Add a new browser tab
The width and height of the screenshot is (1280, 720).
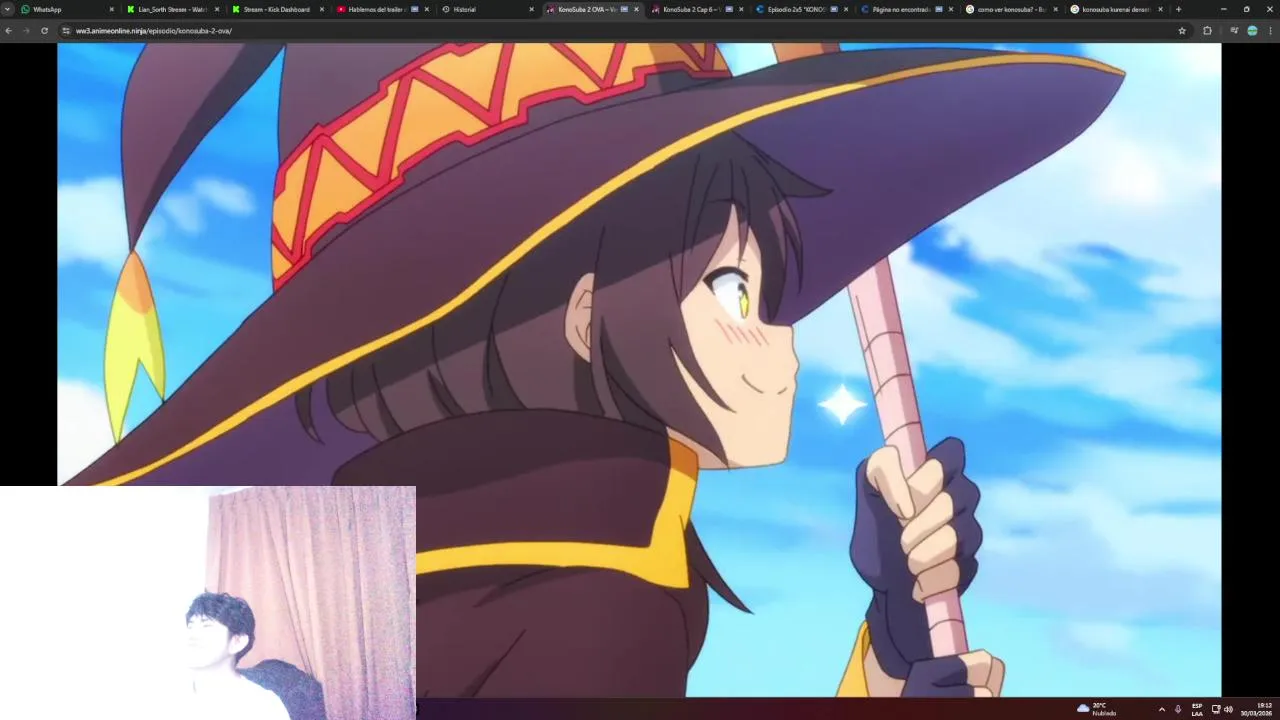(1178, 9)
